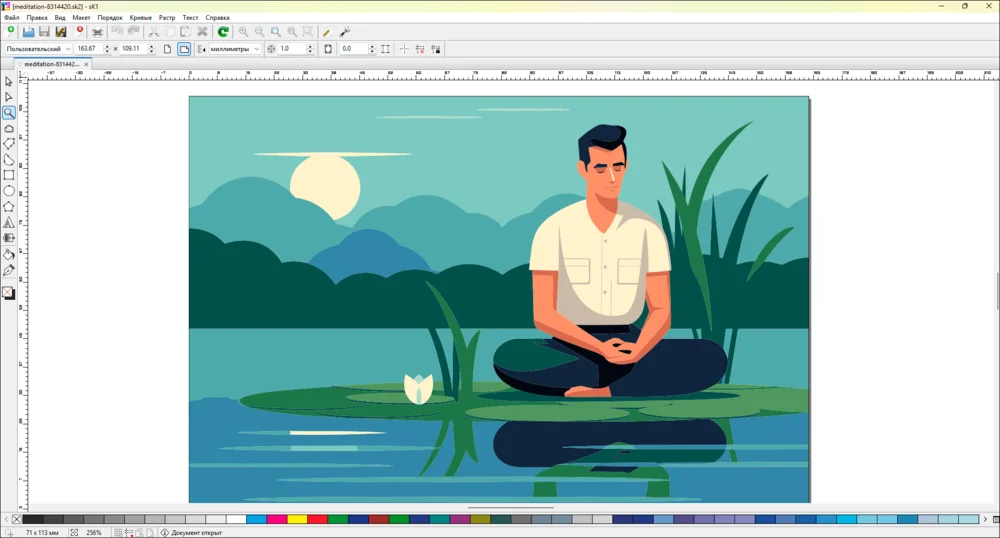This screenshot has height=538, width=1000.
Task: Select the Polygon tool
Action: (x=8, y=207)
